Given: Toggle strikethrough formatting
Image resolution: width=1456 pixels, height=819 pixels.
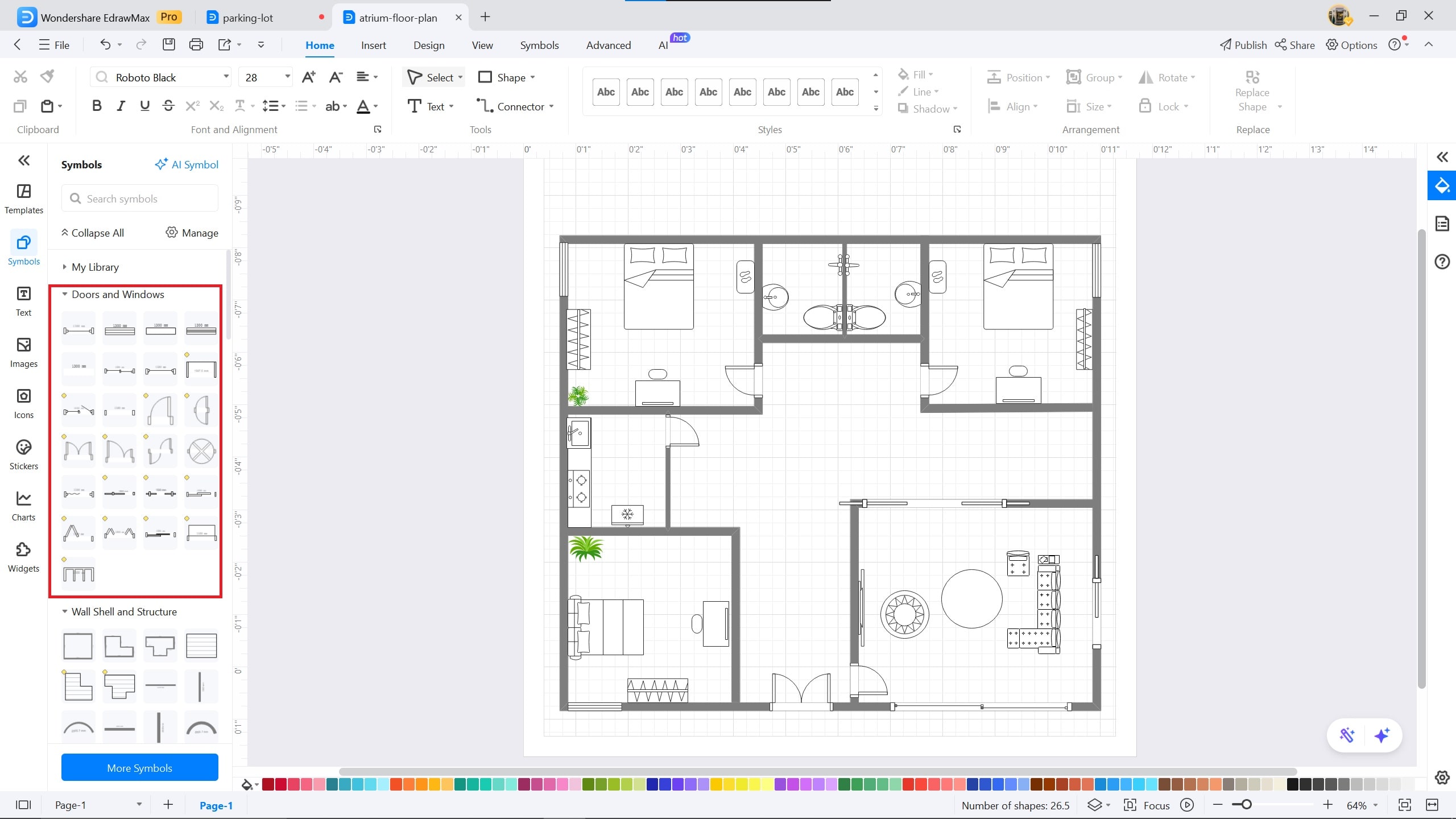Looking at the screenshot, I should click(x=168, y=105).
